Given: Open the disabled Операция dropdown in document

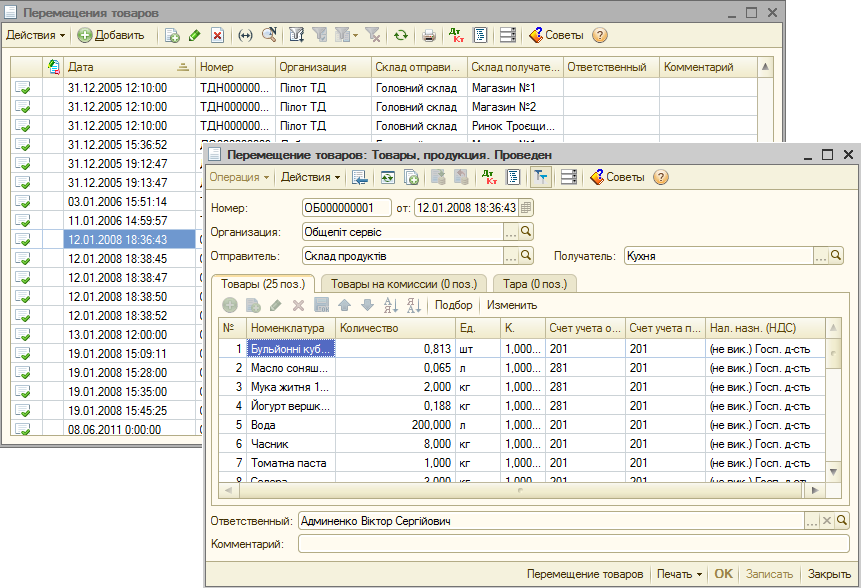Looking at the screenshot, I should [x=239, y=177].
